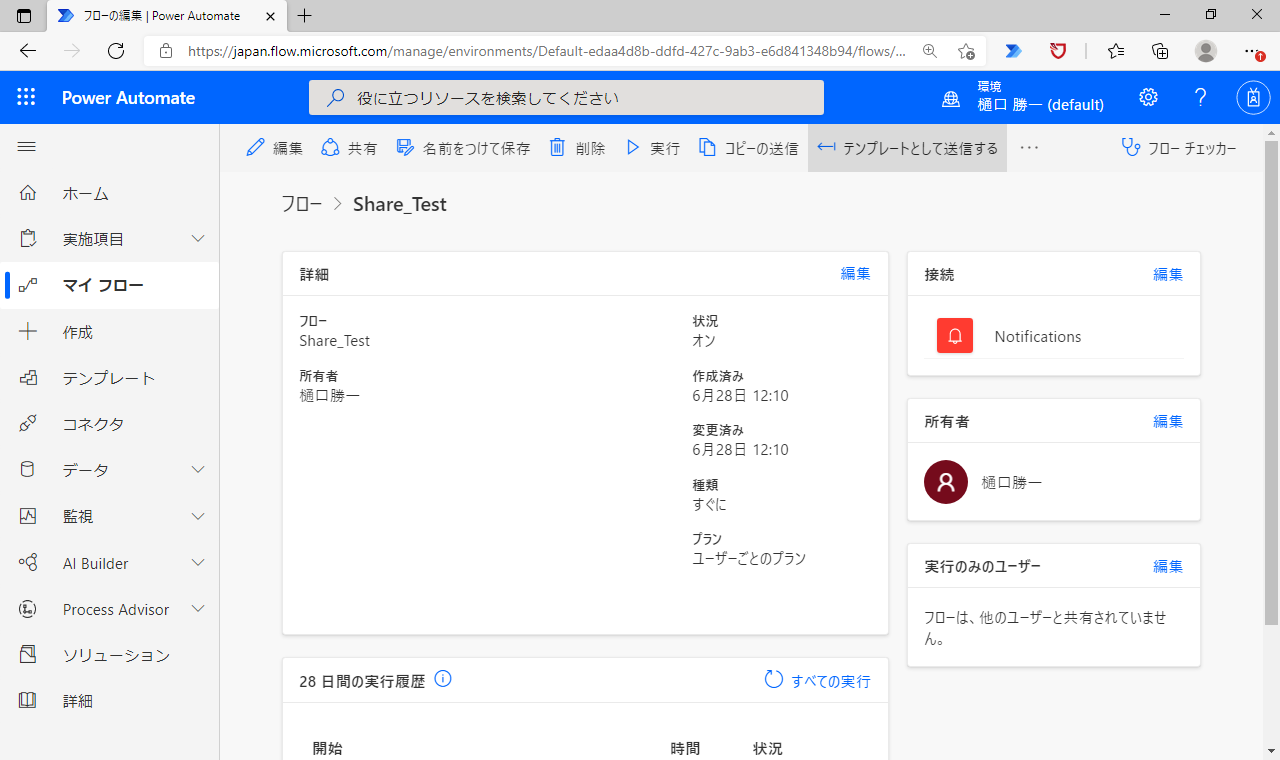Expand the AI Builder chevron
Viewport: 1280px width, 760px height.
[198, 563]
